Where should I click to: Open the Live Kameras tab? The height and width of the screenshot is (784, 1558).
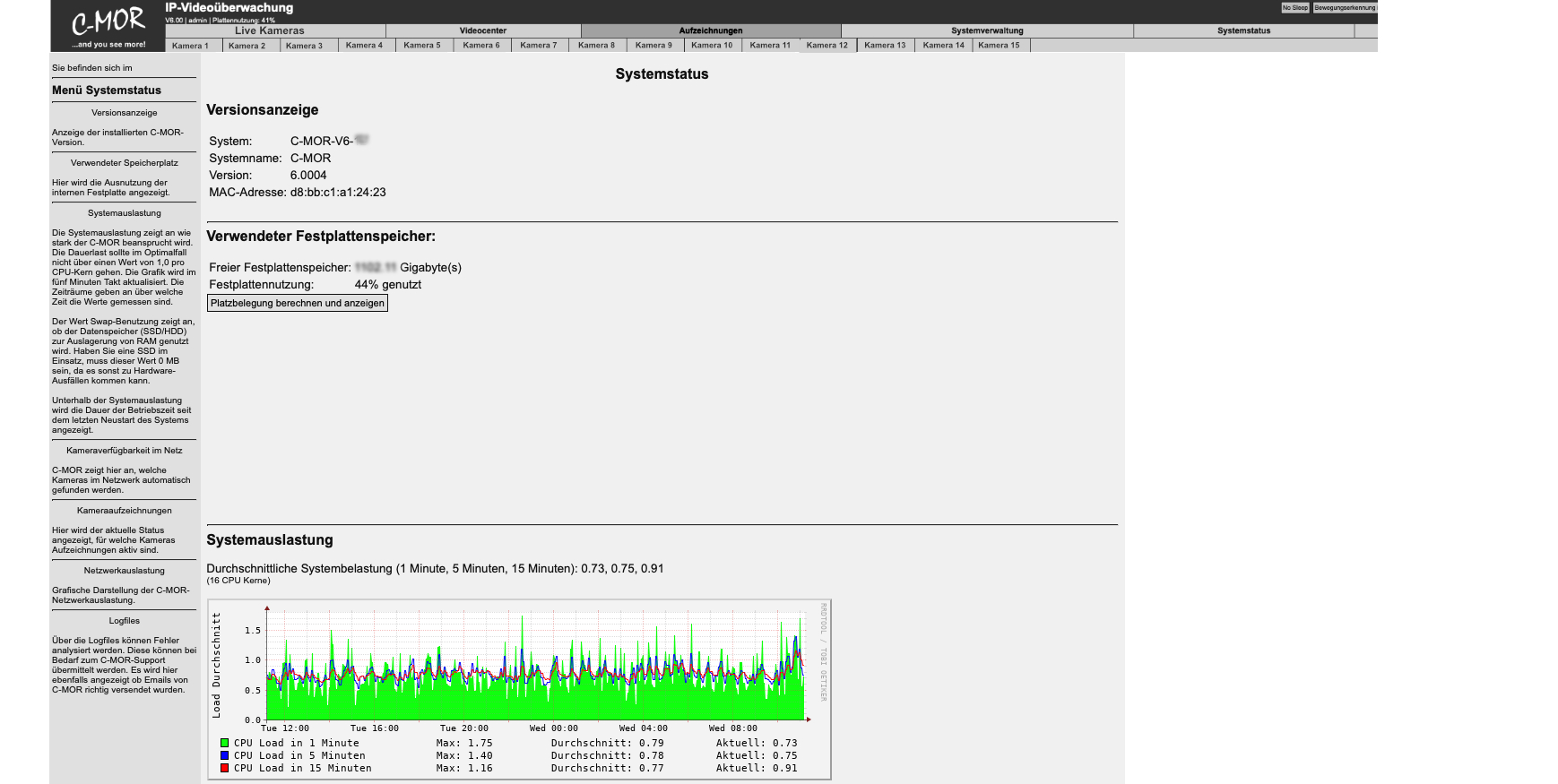pyautogui.click(x=270, y=30)
